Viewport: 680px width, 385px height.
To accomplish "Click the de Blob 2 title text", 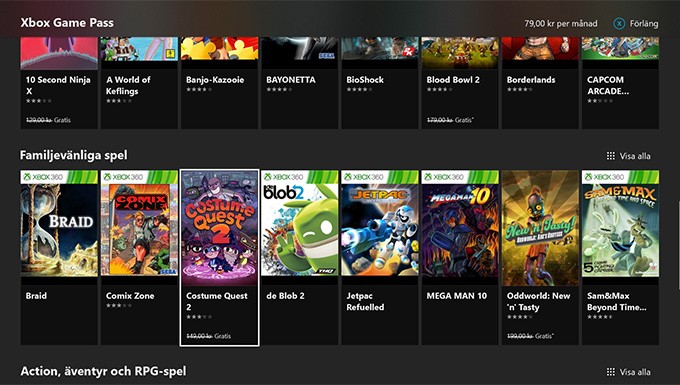I will point(285,296).
